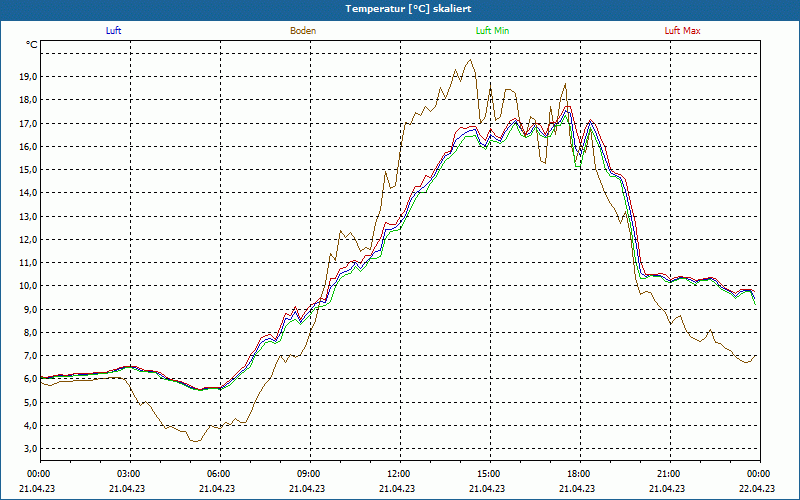
Task: Select the 3,0 y-axis tick label
Action: pyautogui.click(x=31, y=449)
